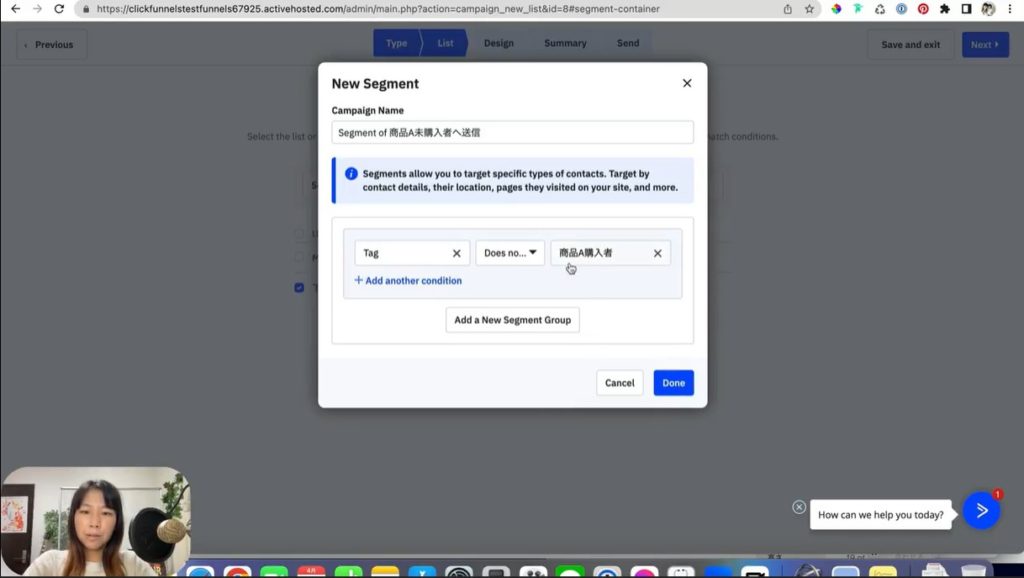Dismiss the chat help prompt
The height and width of the screenshot is (578, 1024).
[799, 507]
